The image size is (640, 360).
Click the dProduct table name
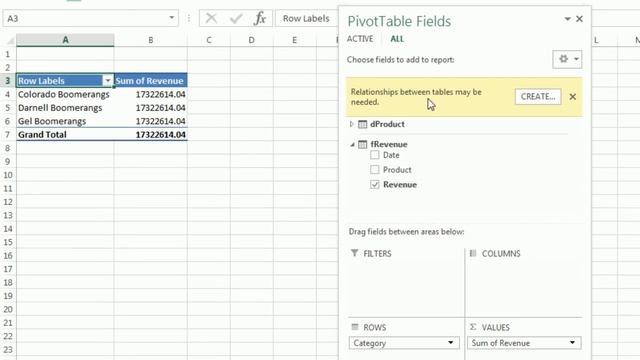pos(387,124)
